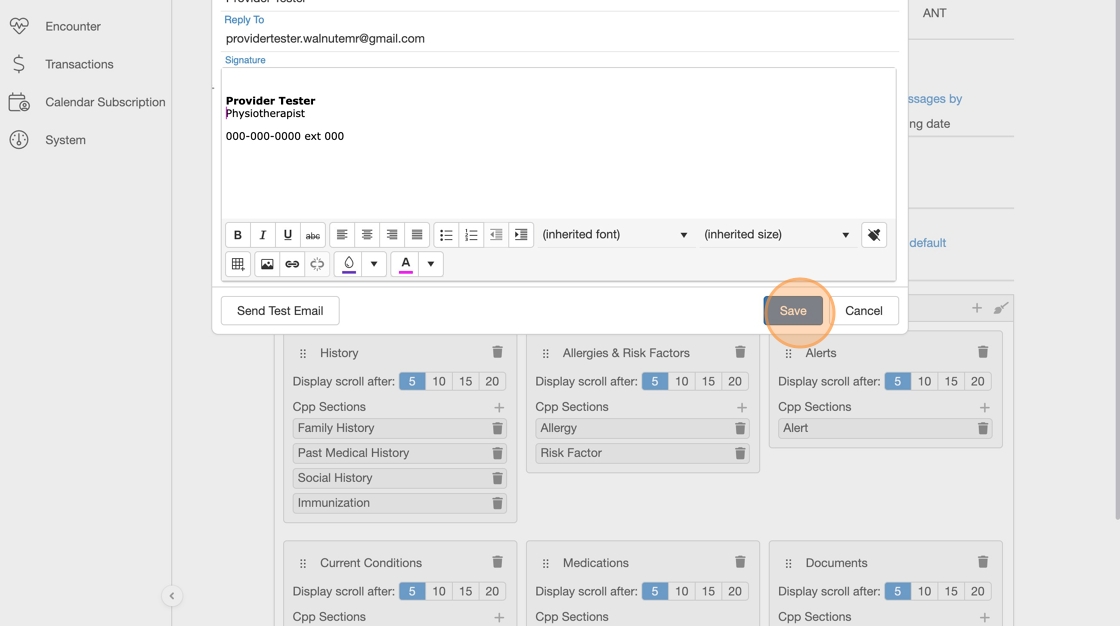Clear formatting with the clean-format icon
Screen dimensions: 1120x626
tap(874, 235)
